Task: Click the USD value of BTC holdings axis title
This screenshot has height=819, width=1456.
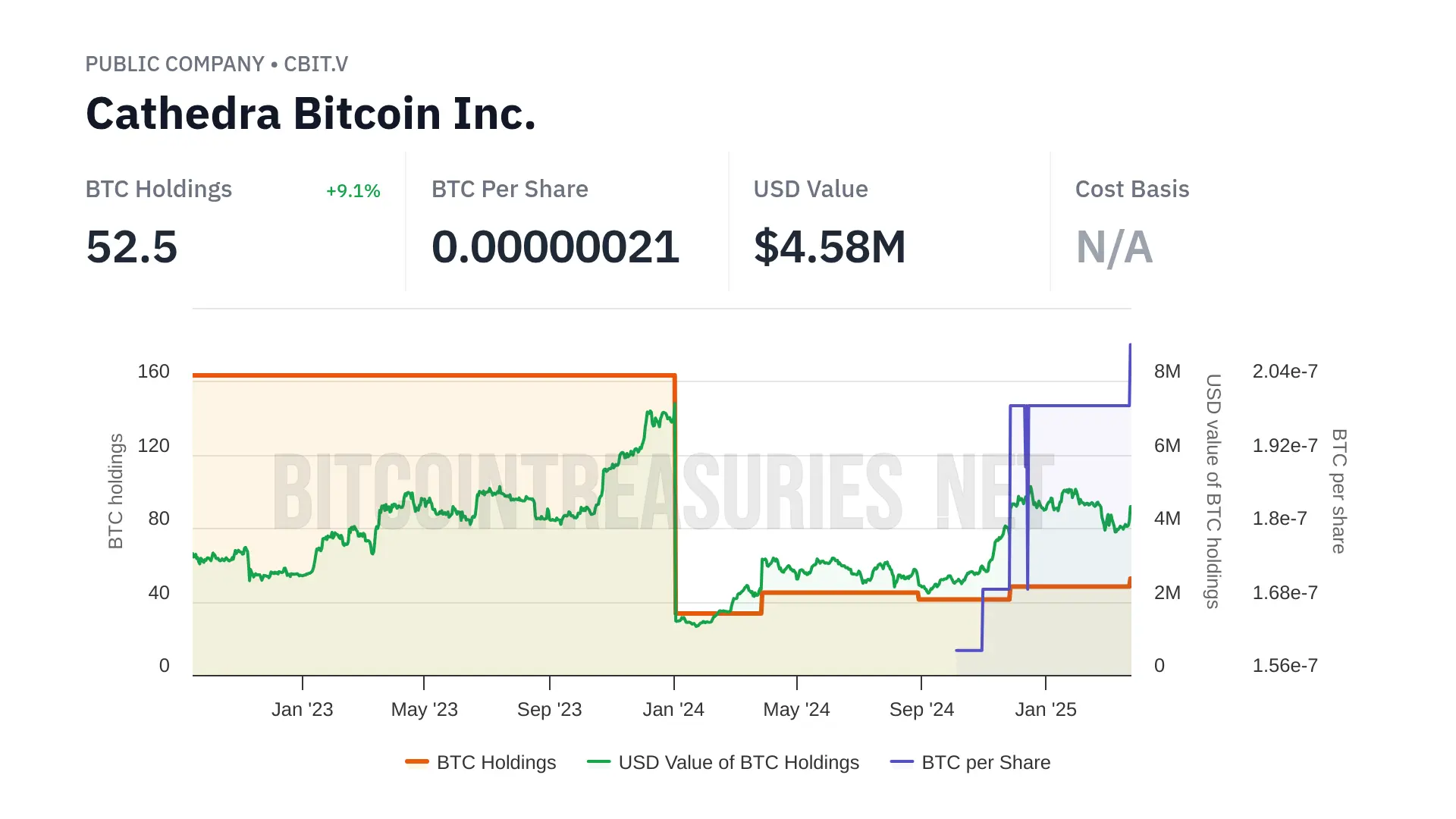Action: [x=1213, y=491]
